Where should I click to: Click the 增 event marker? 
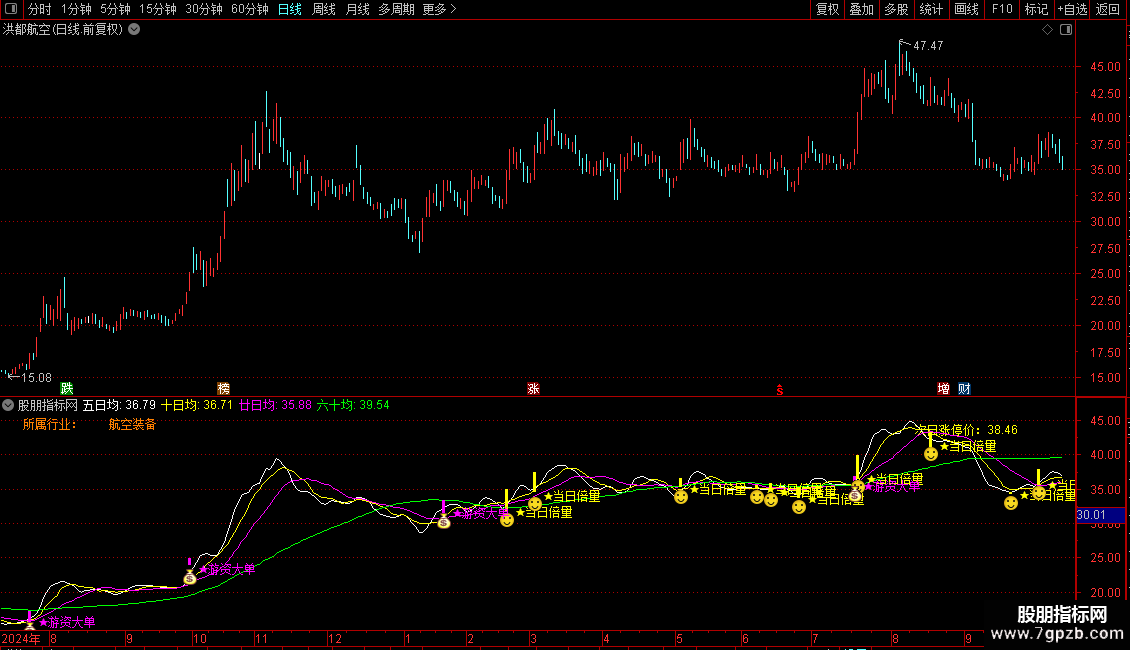[943, 388]
